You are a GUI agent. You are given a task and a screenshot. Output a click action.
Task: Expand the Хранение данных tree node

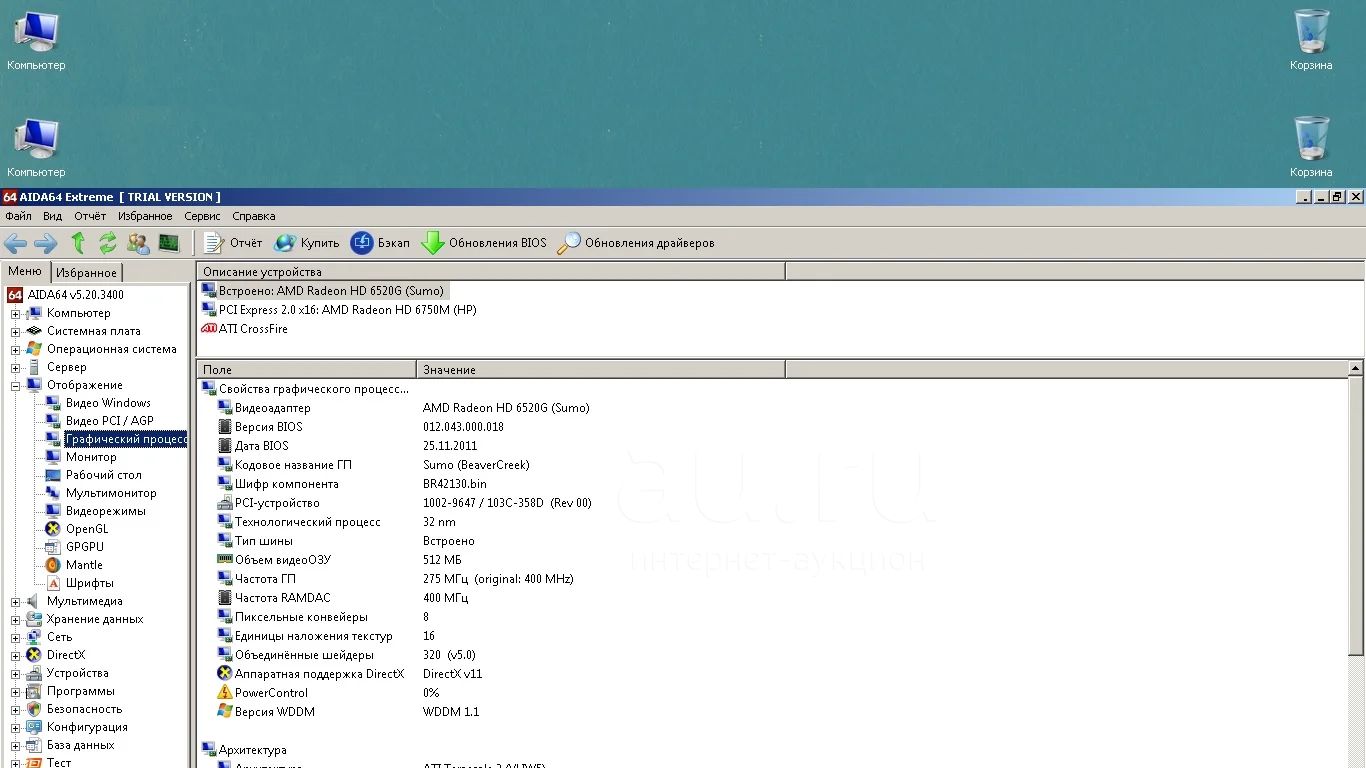15,620
